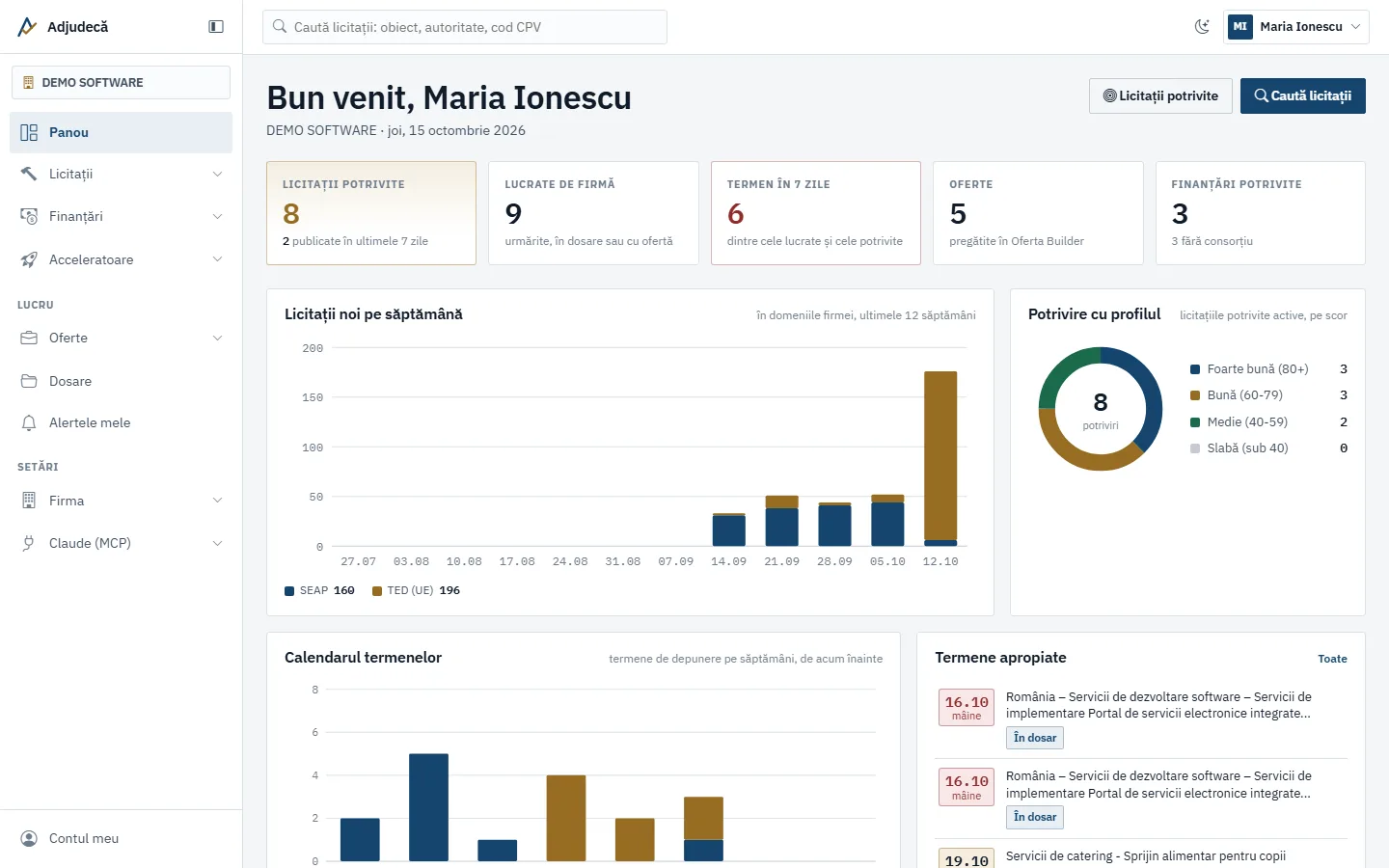Click the Alertele mele bell icon
Viewport: 1389px width, 868px height.
point(29,422)
